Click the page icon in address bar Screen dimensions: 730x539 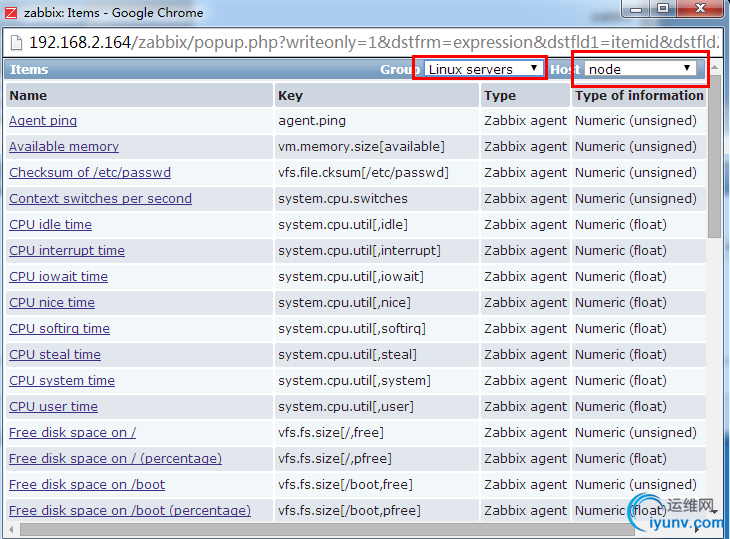point(16,43)
